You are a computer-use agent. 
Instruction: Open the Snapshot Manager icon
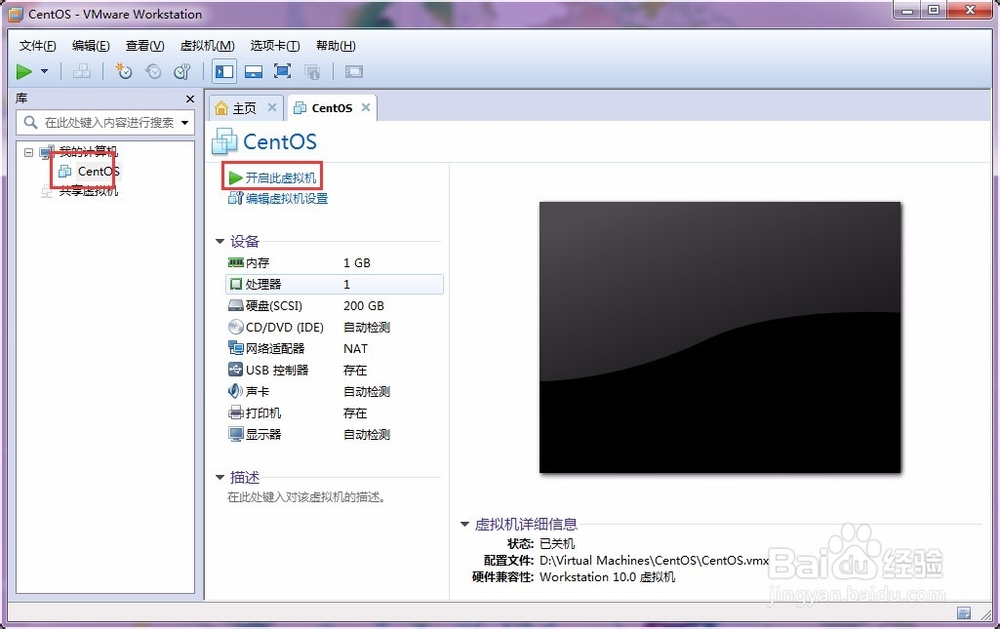click(181, 71)
